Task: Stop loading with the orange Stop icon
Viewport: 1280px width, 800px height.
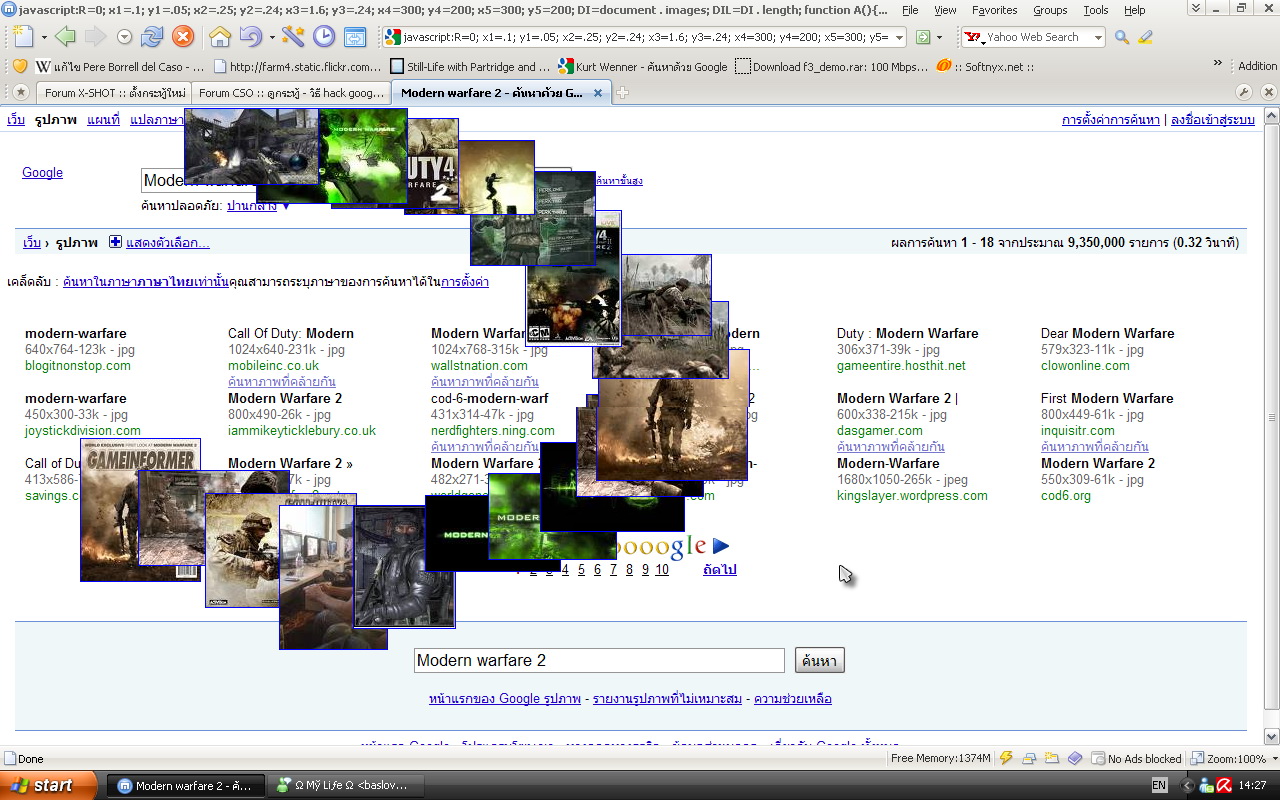Action: point(183,37)
